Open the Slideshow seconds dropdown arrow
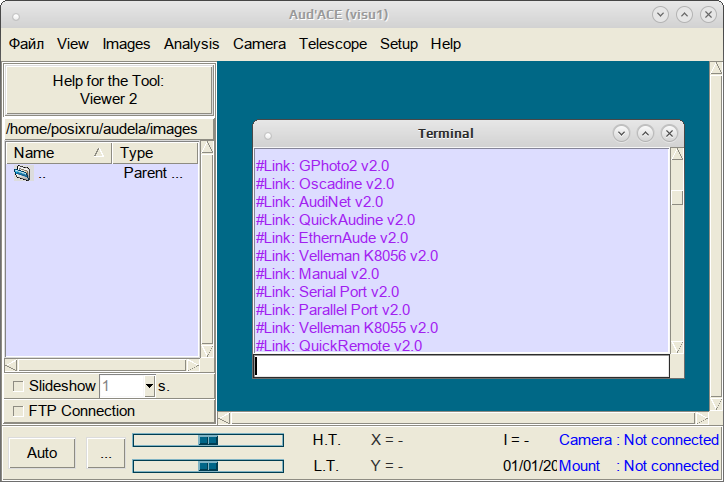The width and height of the screenshot is (724, 482). pos(149,386)
